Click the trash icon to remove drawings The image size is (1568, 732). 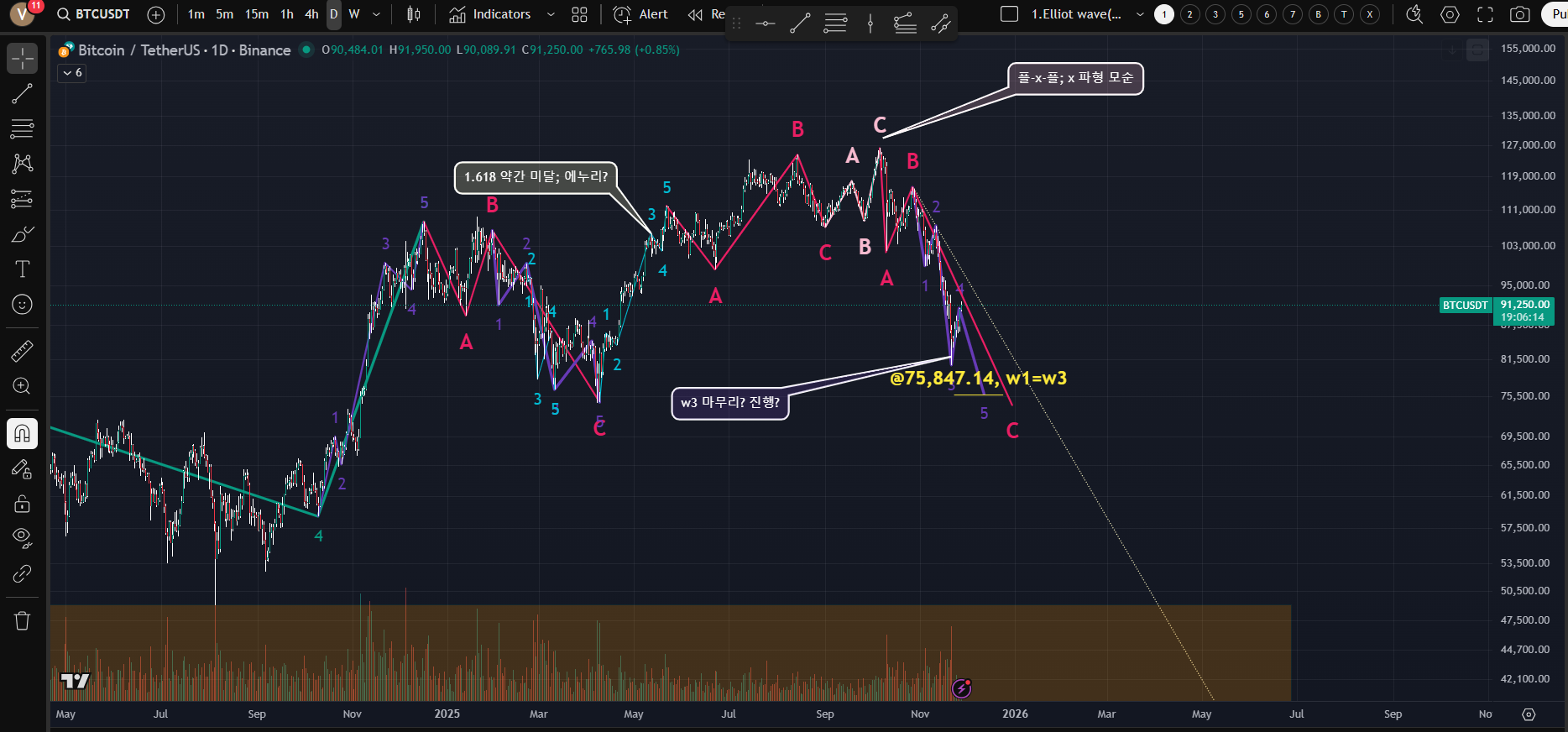point(23,620)
